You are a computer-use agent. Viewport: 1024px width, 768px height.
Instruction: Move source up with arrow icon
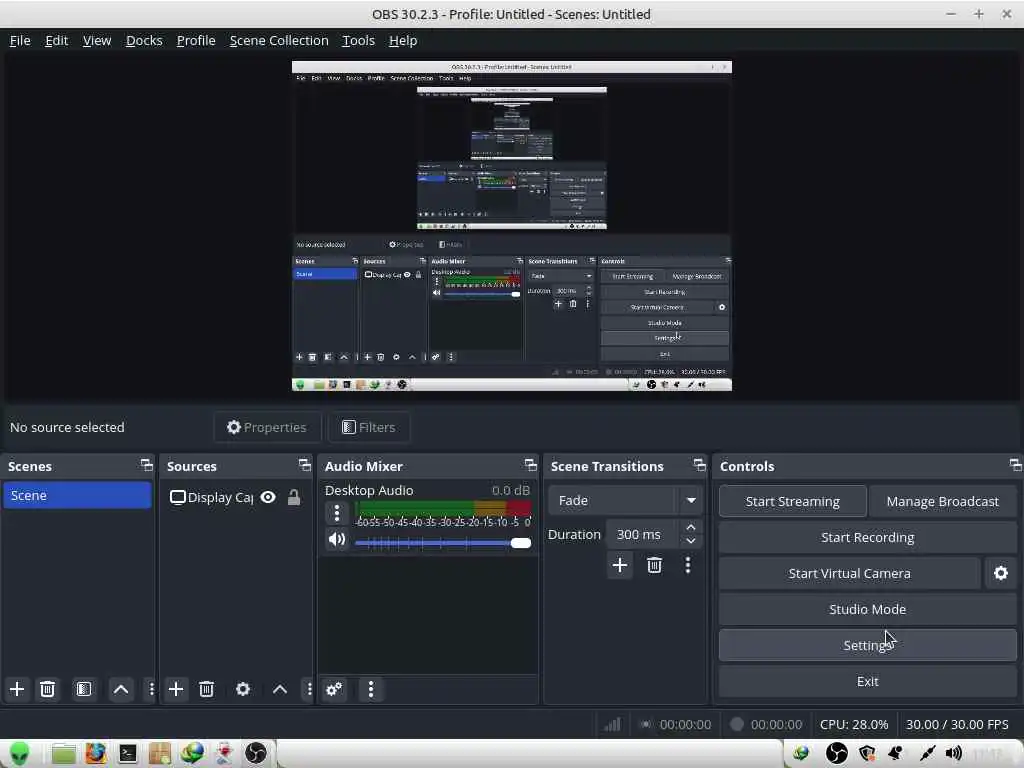pyautogui.click(x=280, y=689)
